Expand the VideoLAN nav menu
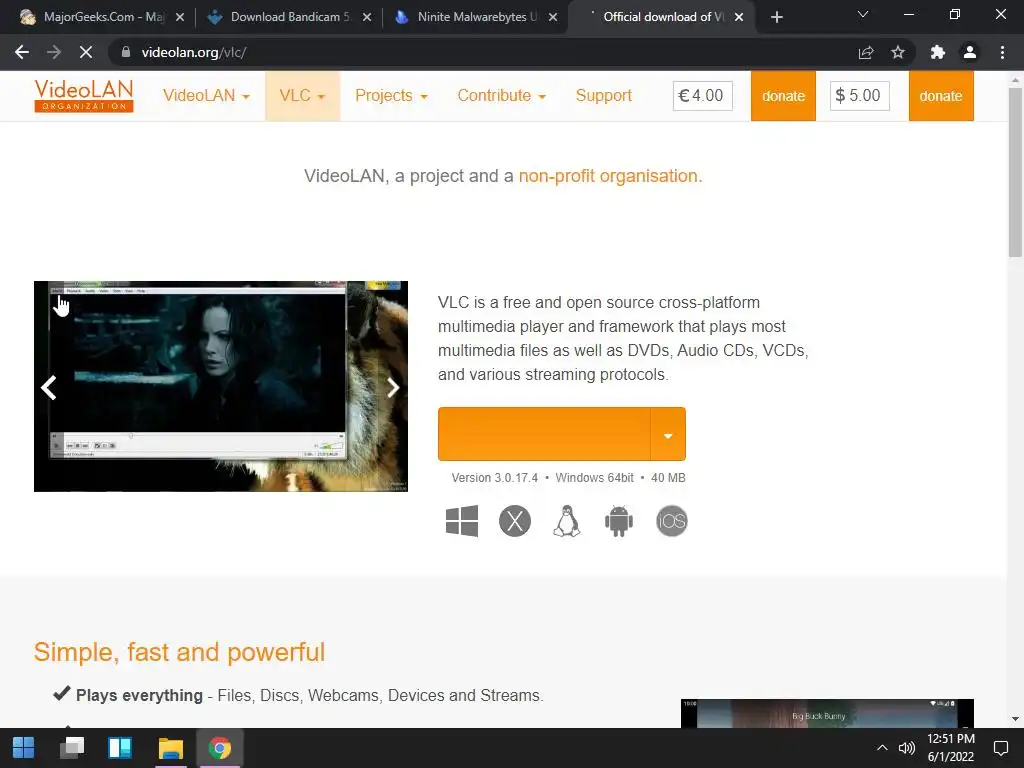The width and height of the screenshot is (1024, 768). coord(206,96)
